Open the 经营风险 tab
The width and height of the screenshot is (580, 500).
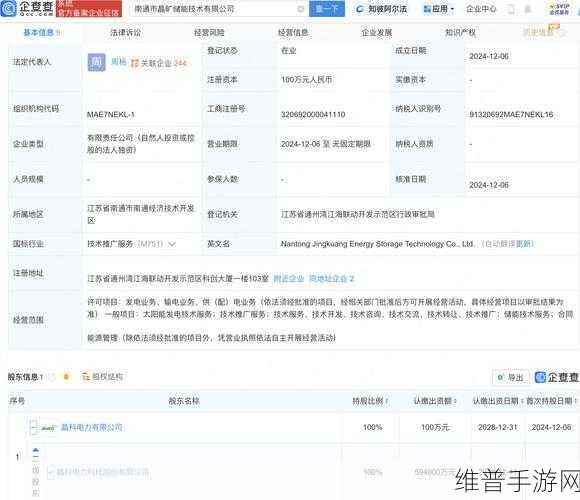coord(209,33)
